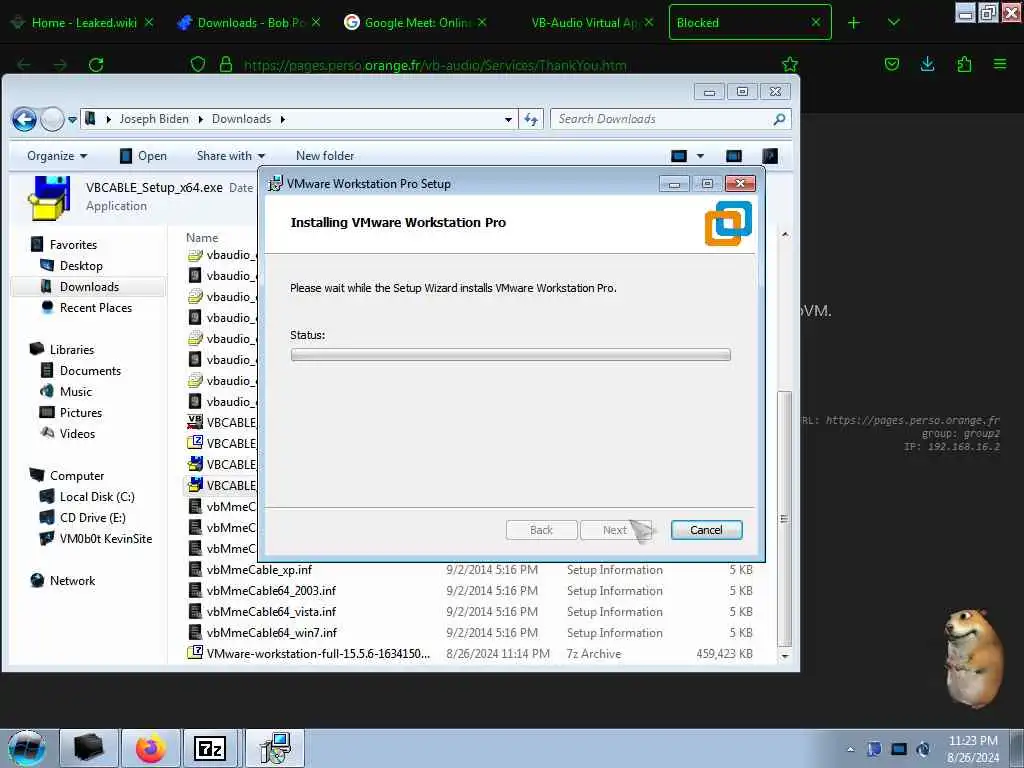Click the padlock site info icon
The width and height of the screenshot is (1024, 768).
[226, 64]
